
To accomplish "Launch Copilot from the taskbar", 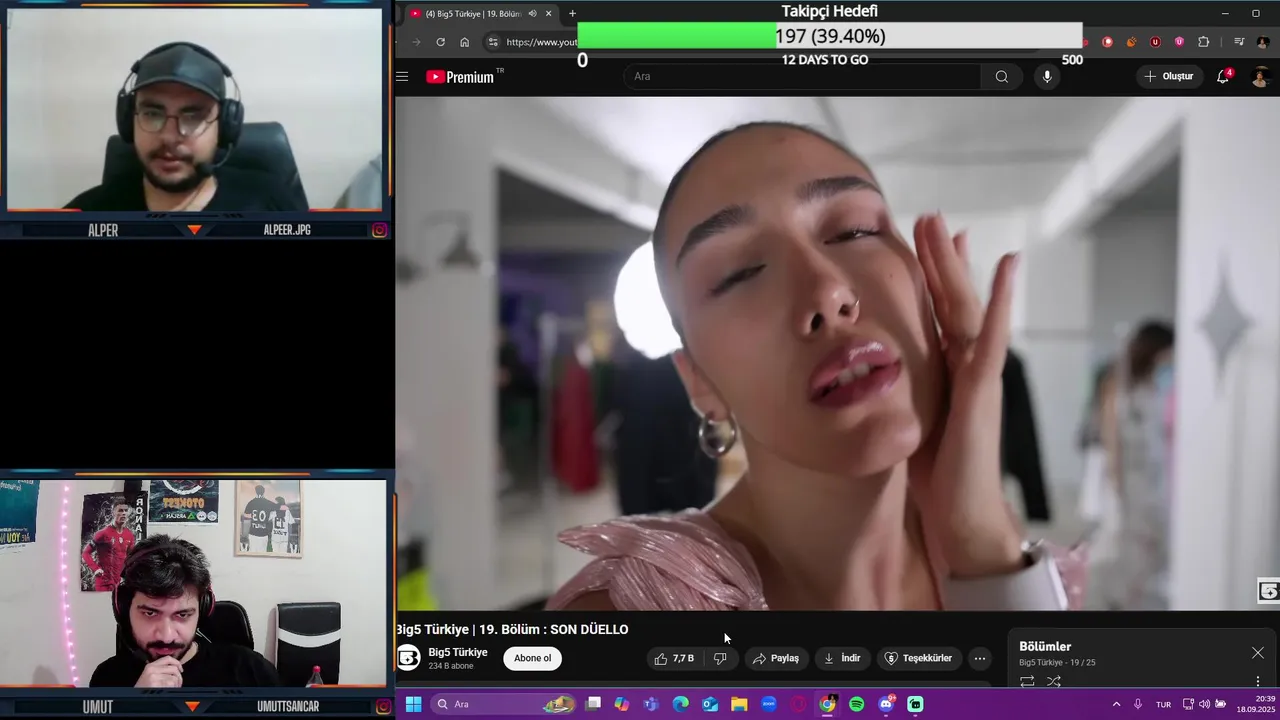I will 622,704.
